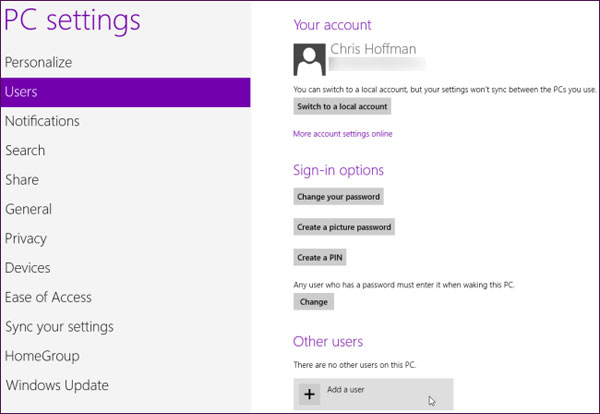This screenshot has height=414, width=600.
Task: Click Create a picture password button
Action: [x=344, y=227]
